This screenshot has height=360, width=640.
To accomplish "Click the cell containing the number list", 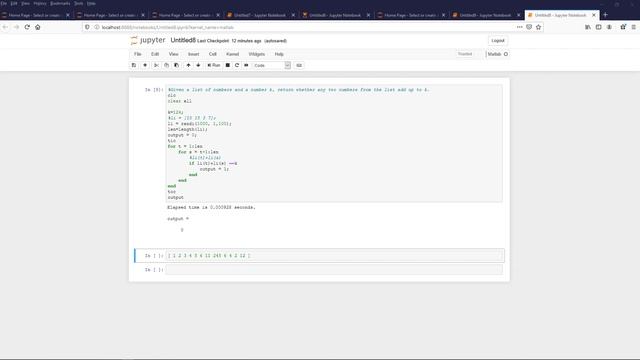I will [x=334, y=256].
